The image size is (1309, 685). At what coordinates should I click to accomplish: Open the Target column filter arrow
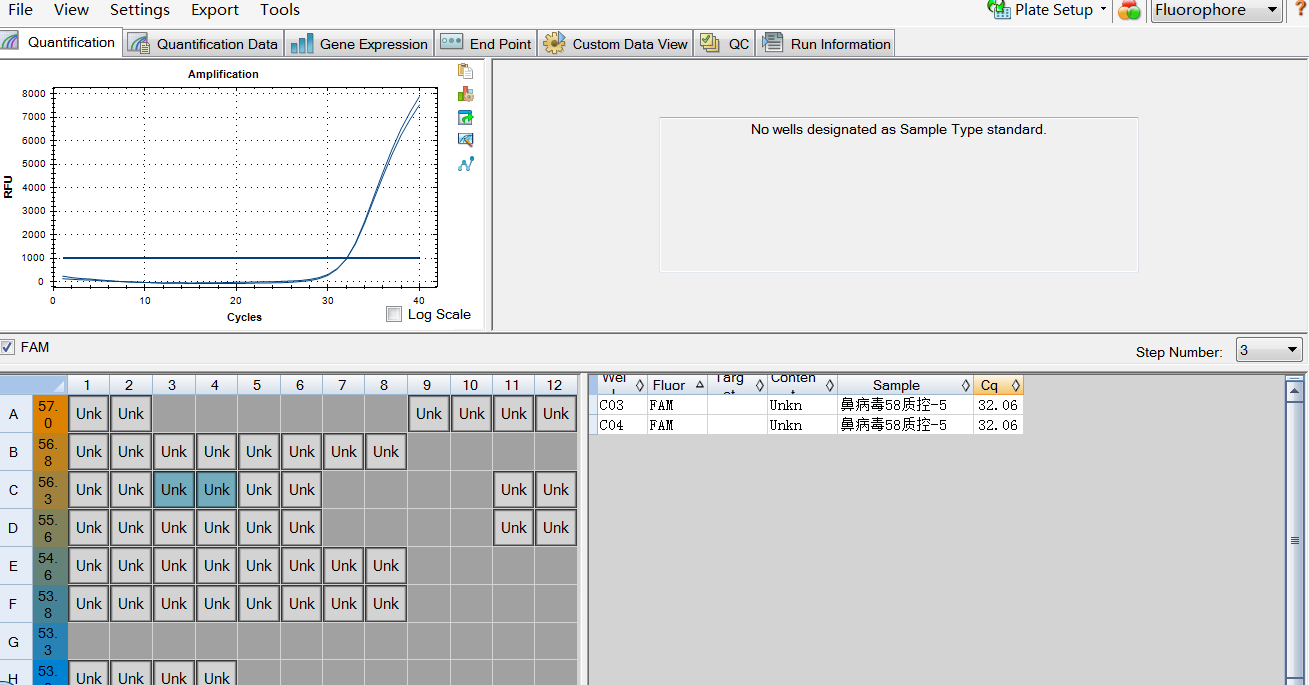759,385
